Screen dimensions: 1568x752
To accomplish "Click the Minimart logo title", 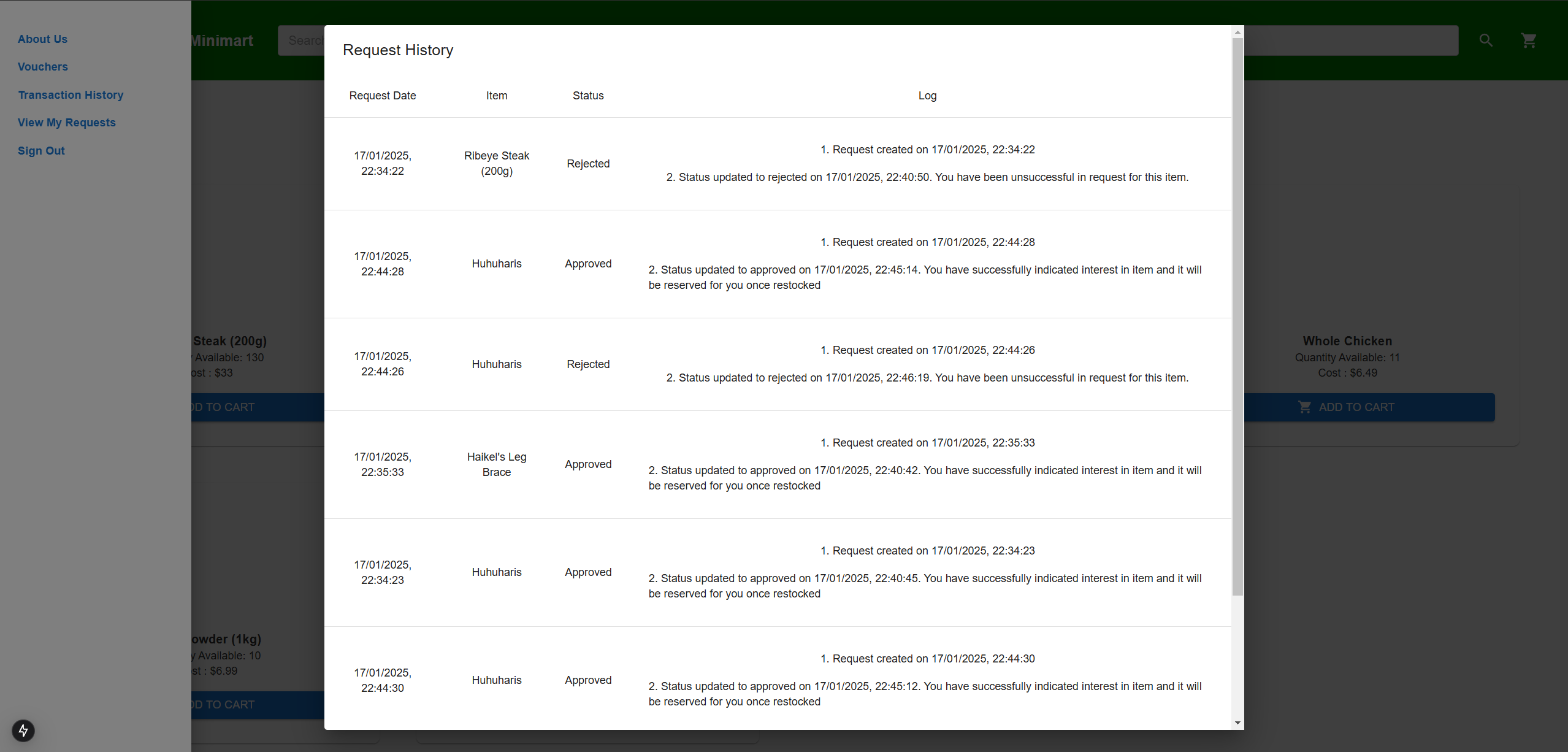I will (222, 40).
